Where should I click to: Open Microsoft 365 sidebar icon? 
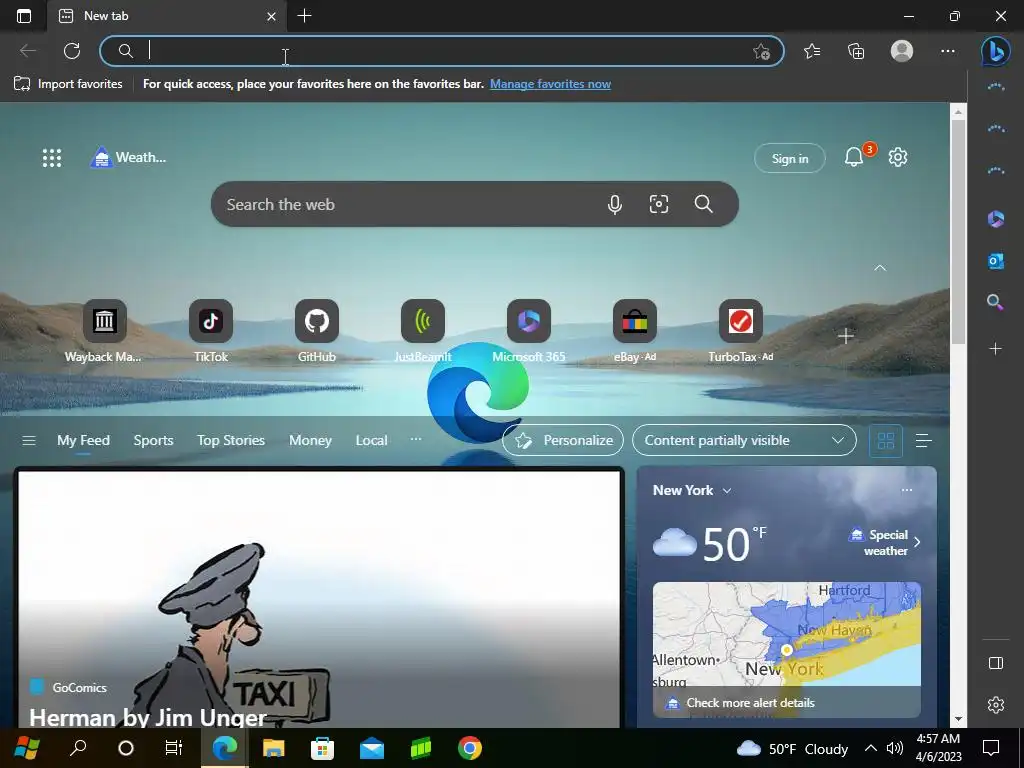point(995,219)
